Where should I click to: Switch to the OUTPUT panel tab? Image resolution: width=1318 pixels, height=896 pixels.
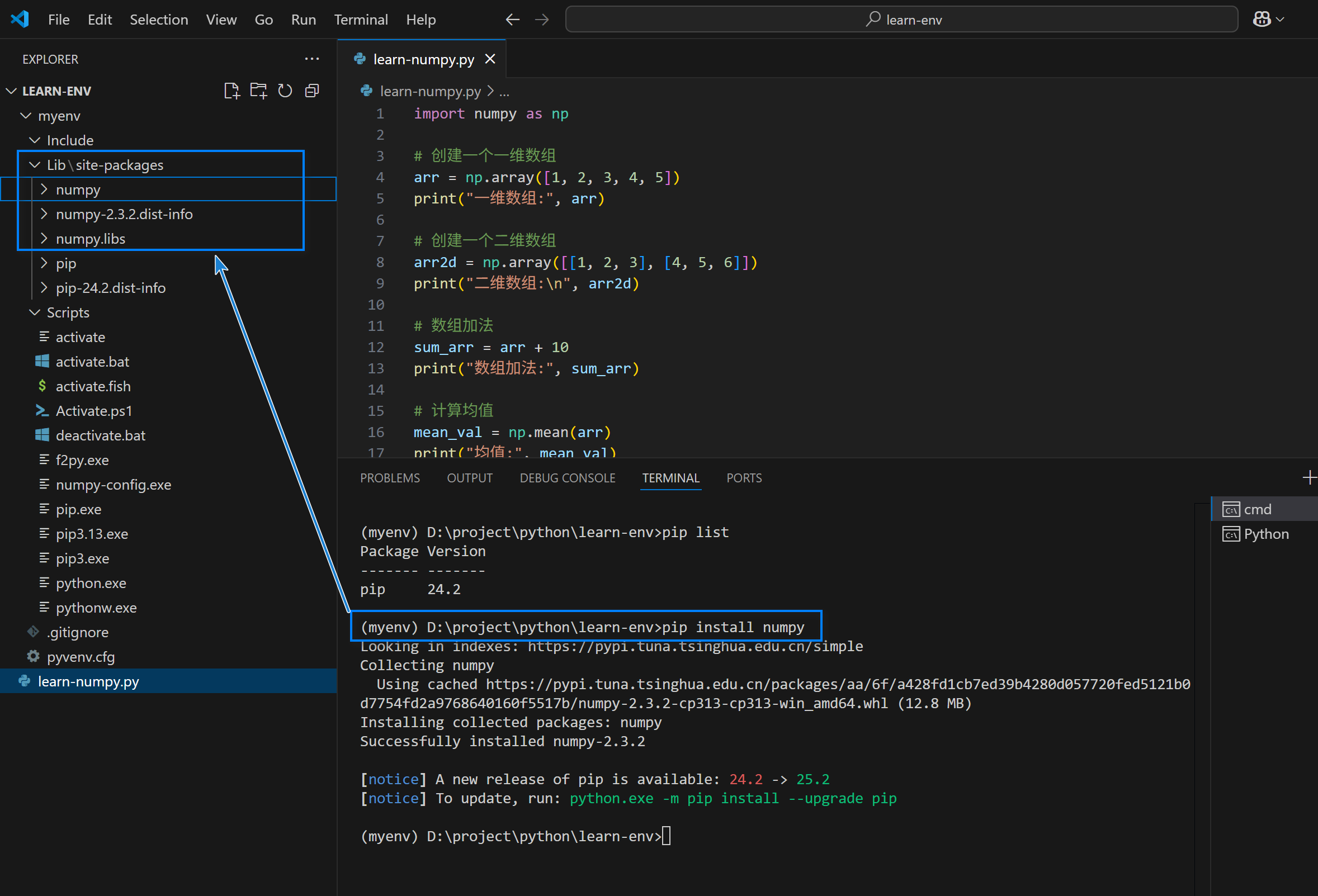470,478
